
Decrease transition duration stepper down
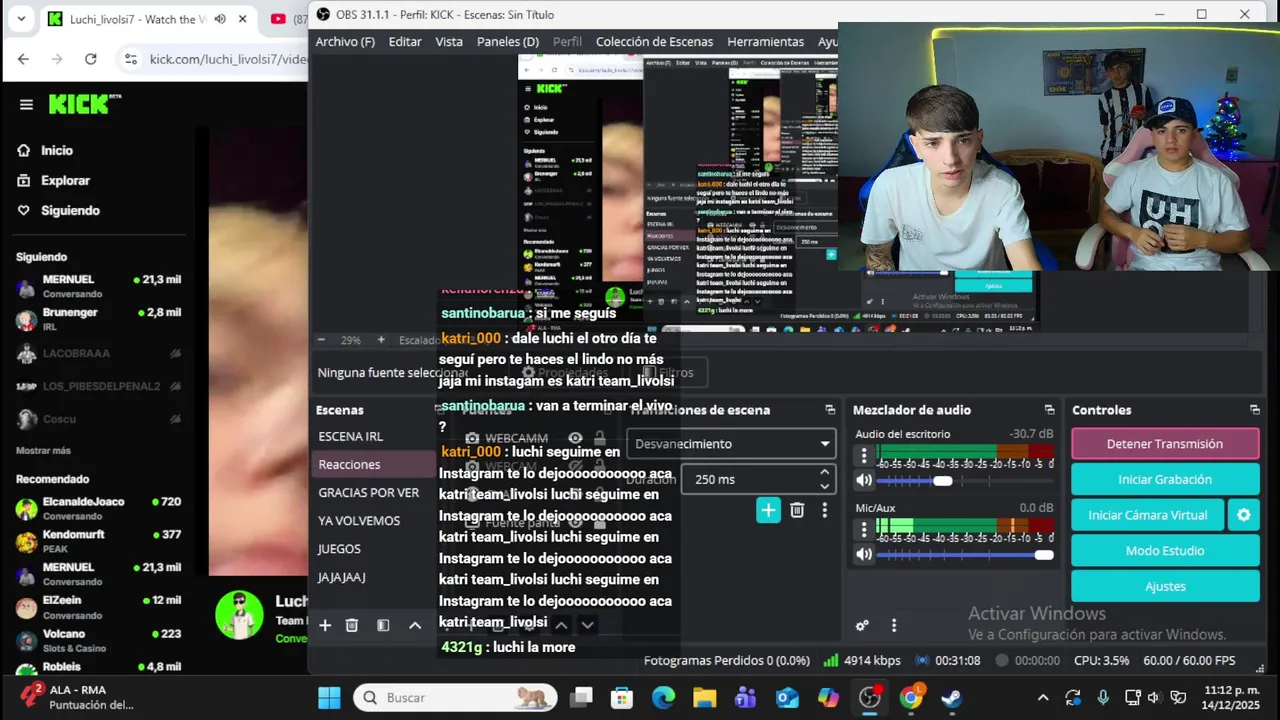pyautogui.click(x=824, y=486)
